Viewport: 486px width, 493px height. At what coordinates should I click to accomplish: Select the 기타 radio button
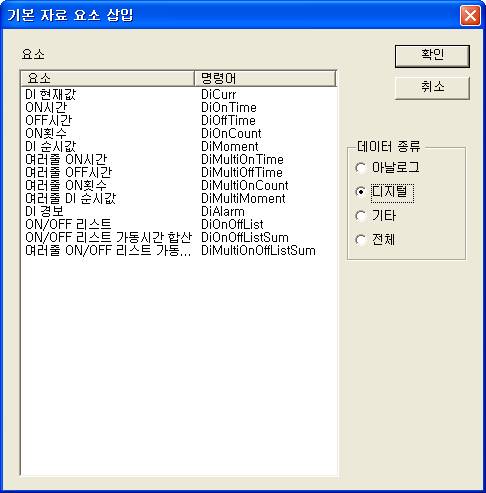tap(375, 216)
